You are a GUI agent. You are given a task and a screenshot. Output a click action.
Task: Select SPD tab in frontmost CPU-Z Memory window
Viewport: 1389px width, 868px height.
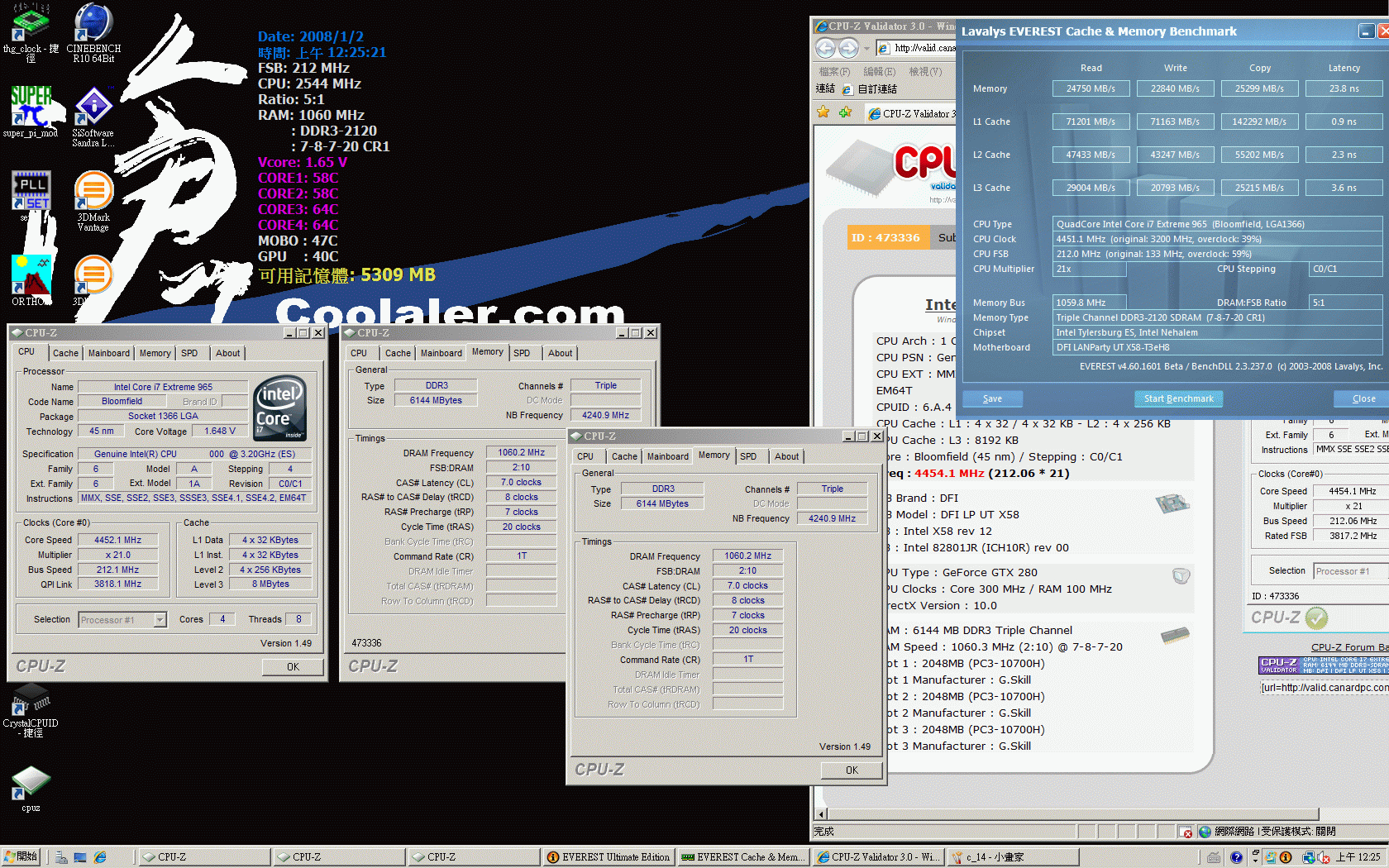tap(748, 456)
